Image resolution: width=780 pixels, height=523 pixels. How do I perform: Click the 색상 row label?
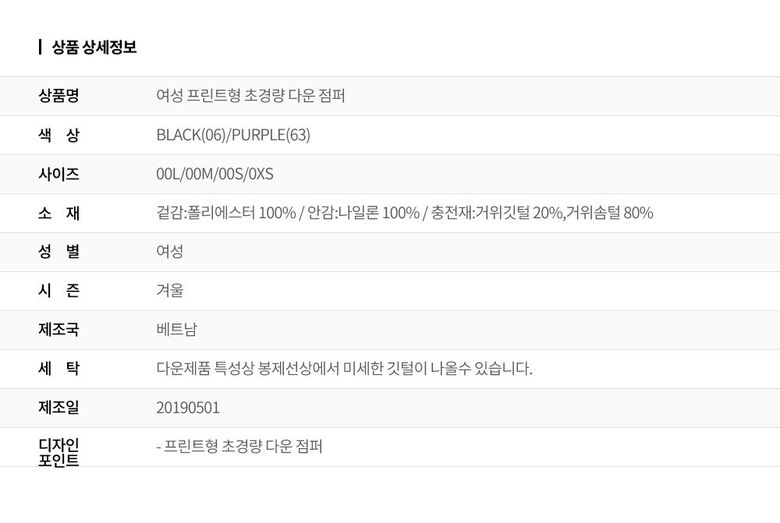point(59,135)
